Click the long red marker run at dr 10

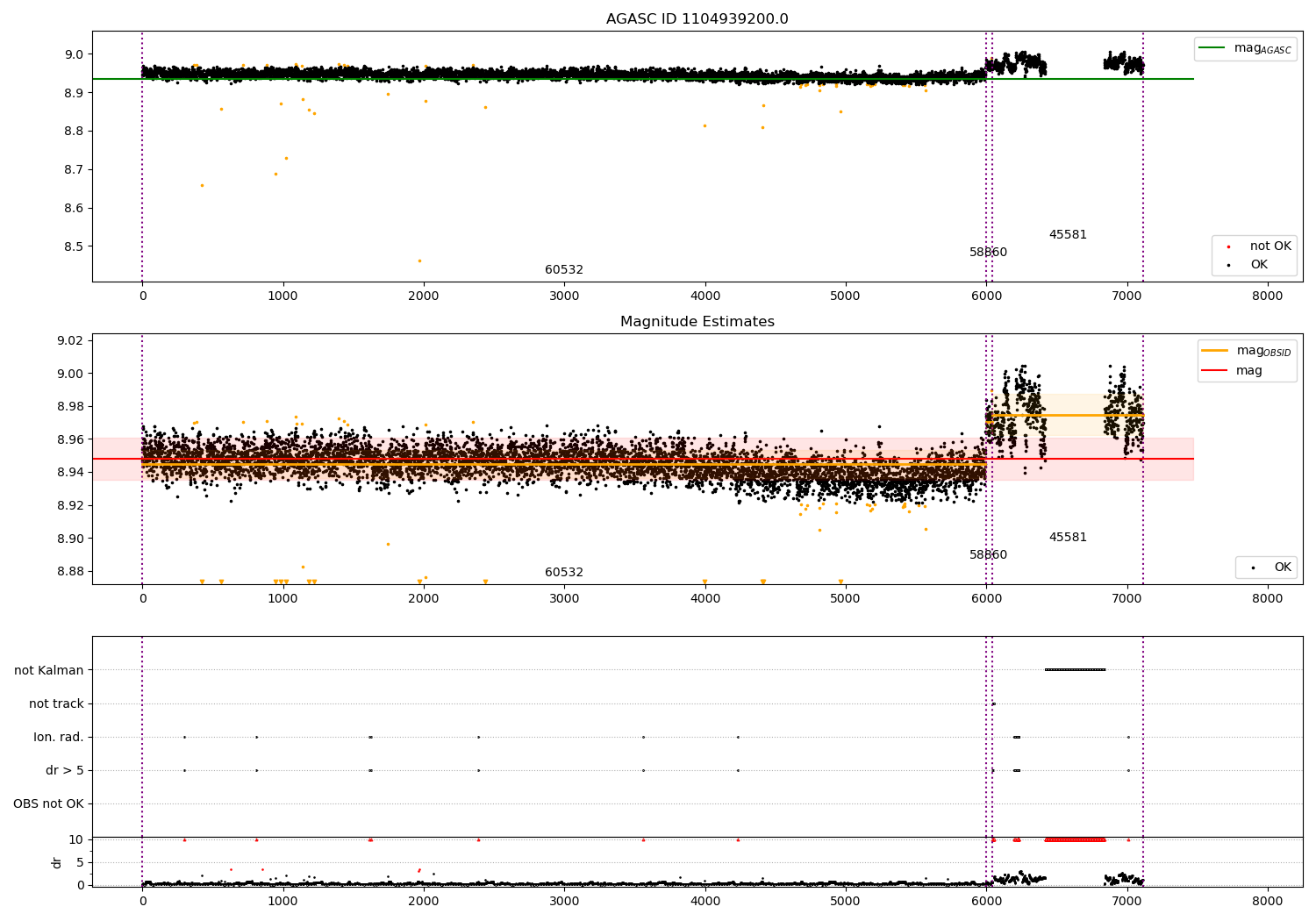(x=1075, y=839)
